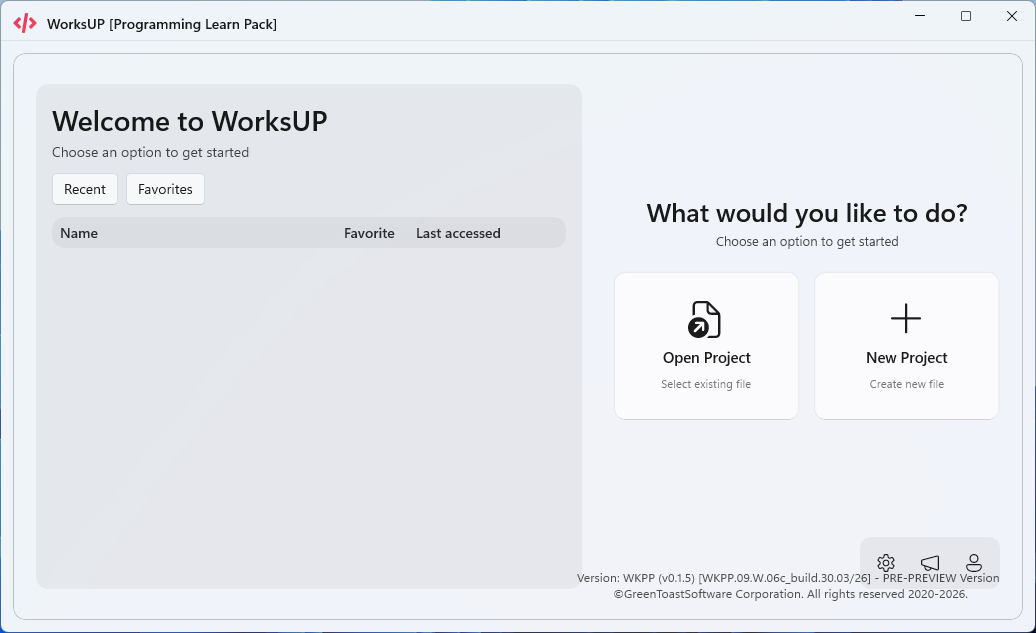The image size is (1036, 633).
Task: Open the settings gear icon
Action: point(885,562)
